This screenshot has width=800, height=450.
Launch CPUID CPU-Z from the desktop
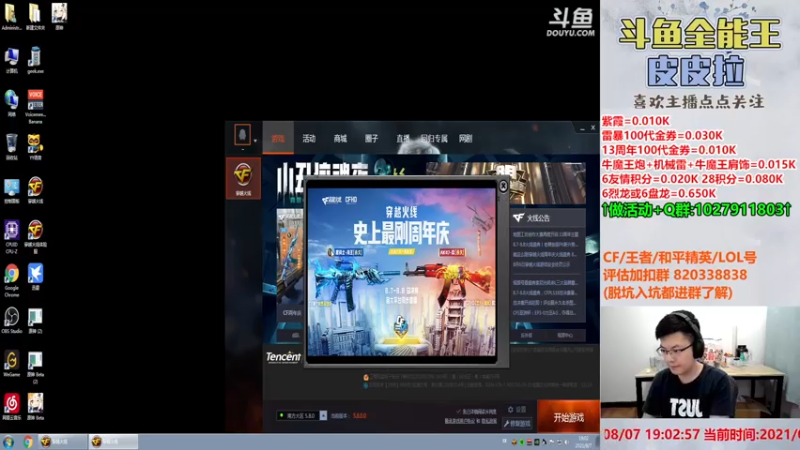click(11, 237)
